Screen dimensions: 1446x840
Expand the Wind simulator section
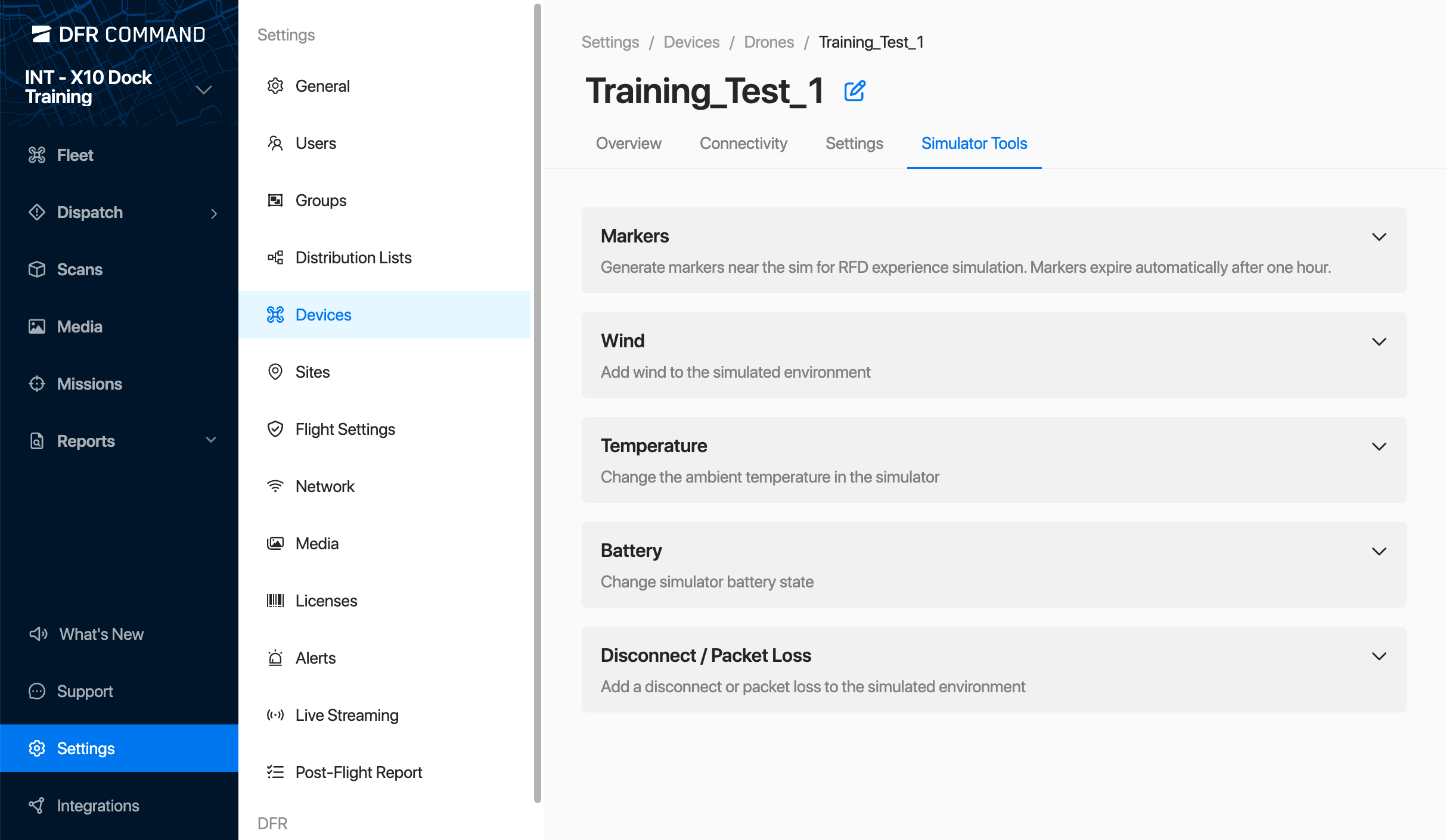tap(1379, 341)
